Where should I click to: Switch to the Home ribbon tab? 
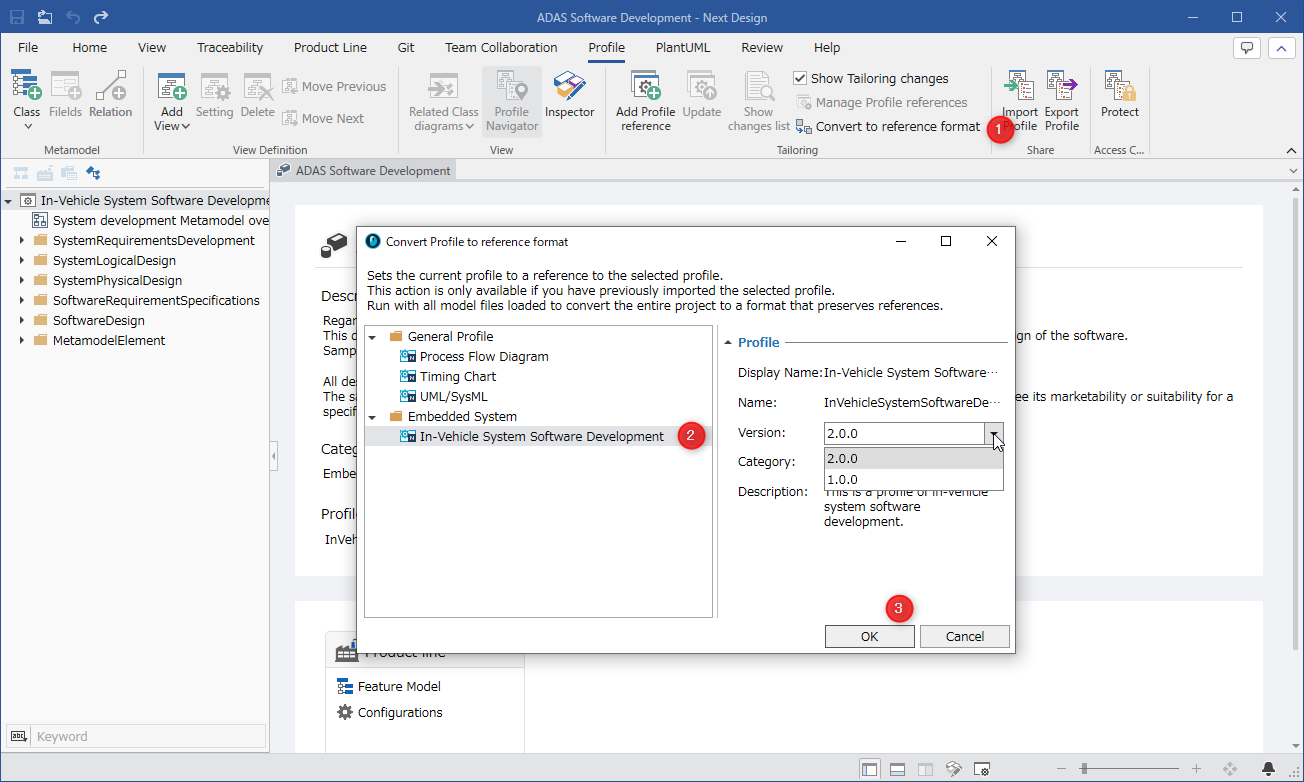click(x=89, y=47)
